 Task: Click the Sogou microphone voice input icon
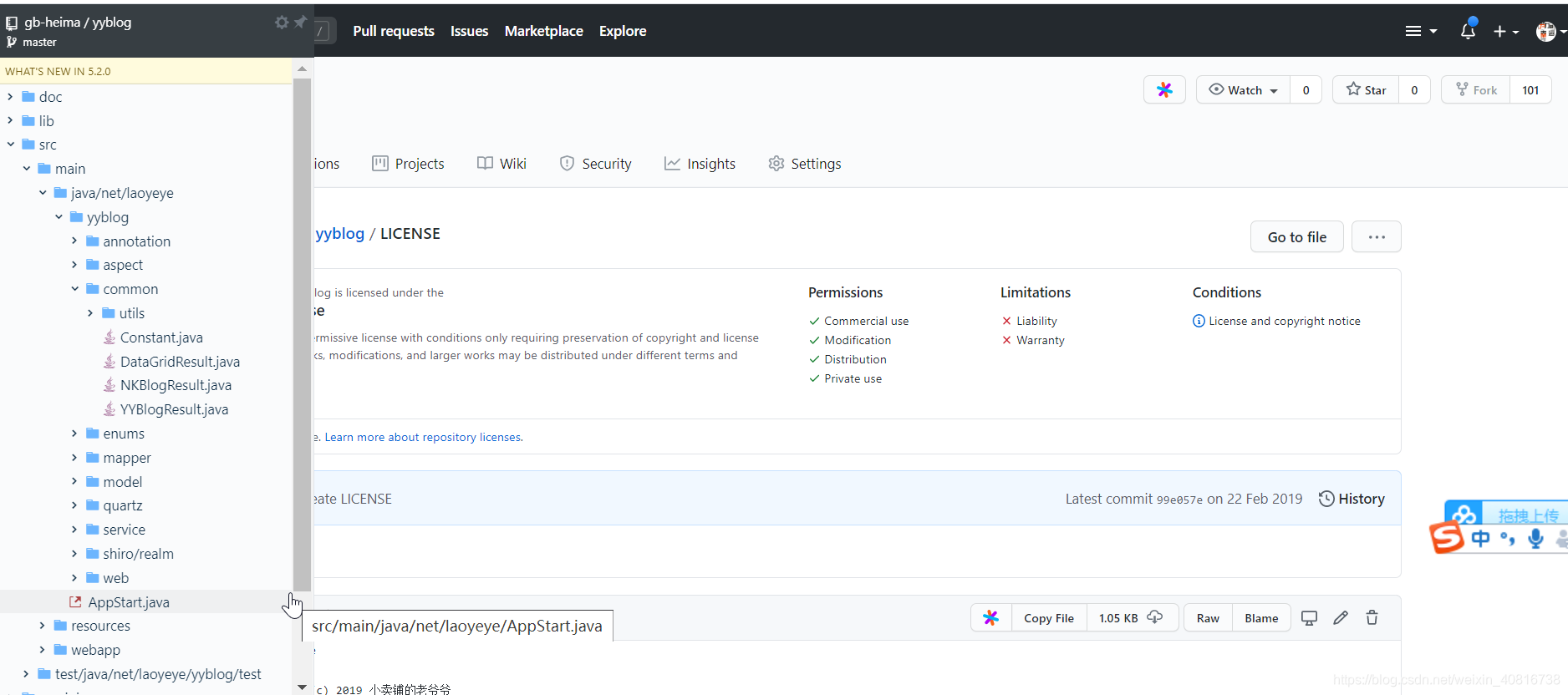click(1535, 539)
